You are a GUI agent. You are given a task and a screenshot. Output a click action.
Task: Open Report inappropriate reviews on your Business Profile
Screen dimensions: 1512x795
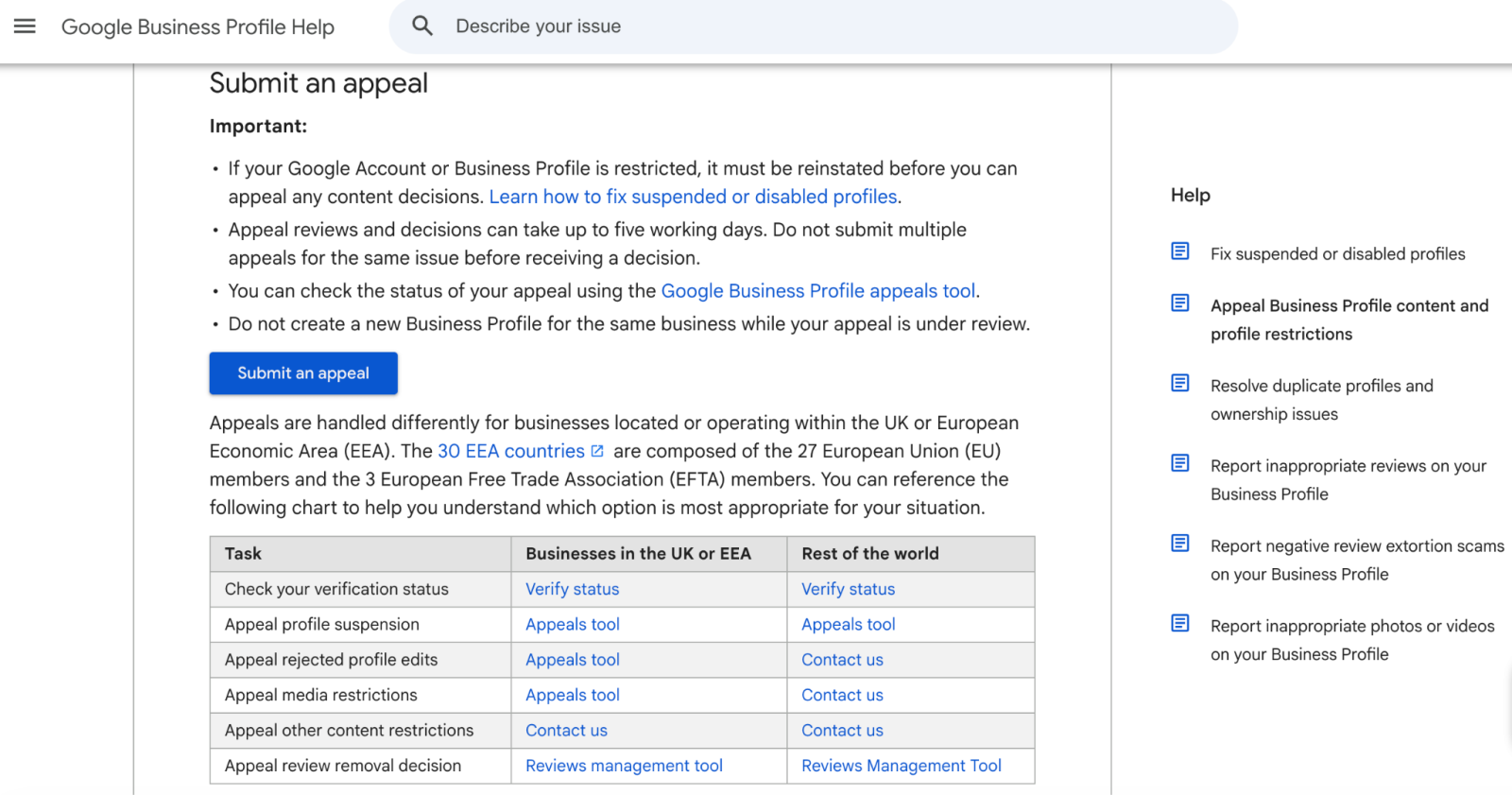(x=1349, y=480)
